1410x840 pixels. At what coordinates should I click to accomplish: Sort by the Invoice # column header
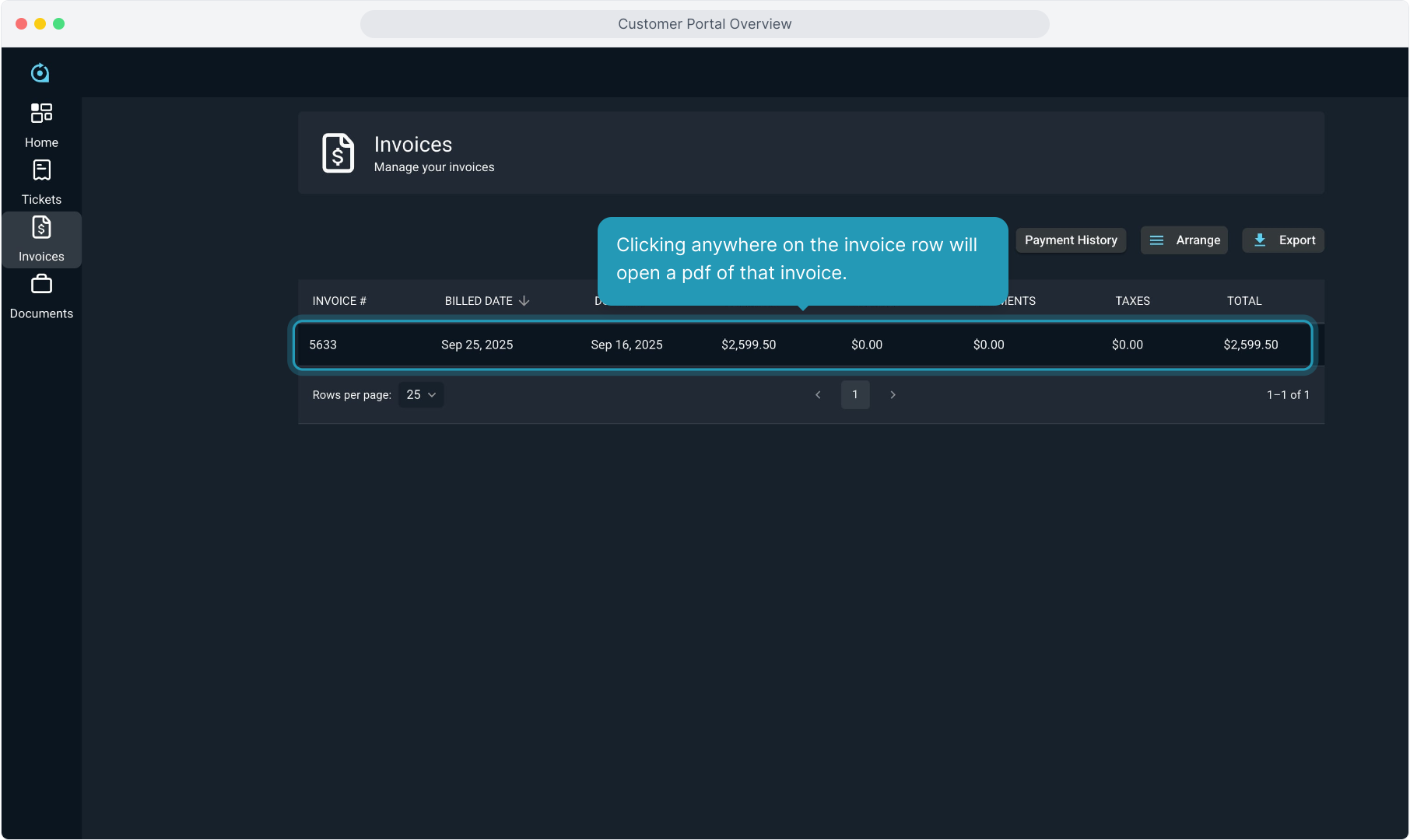[339, 301]
